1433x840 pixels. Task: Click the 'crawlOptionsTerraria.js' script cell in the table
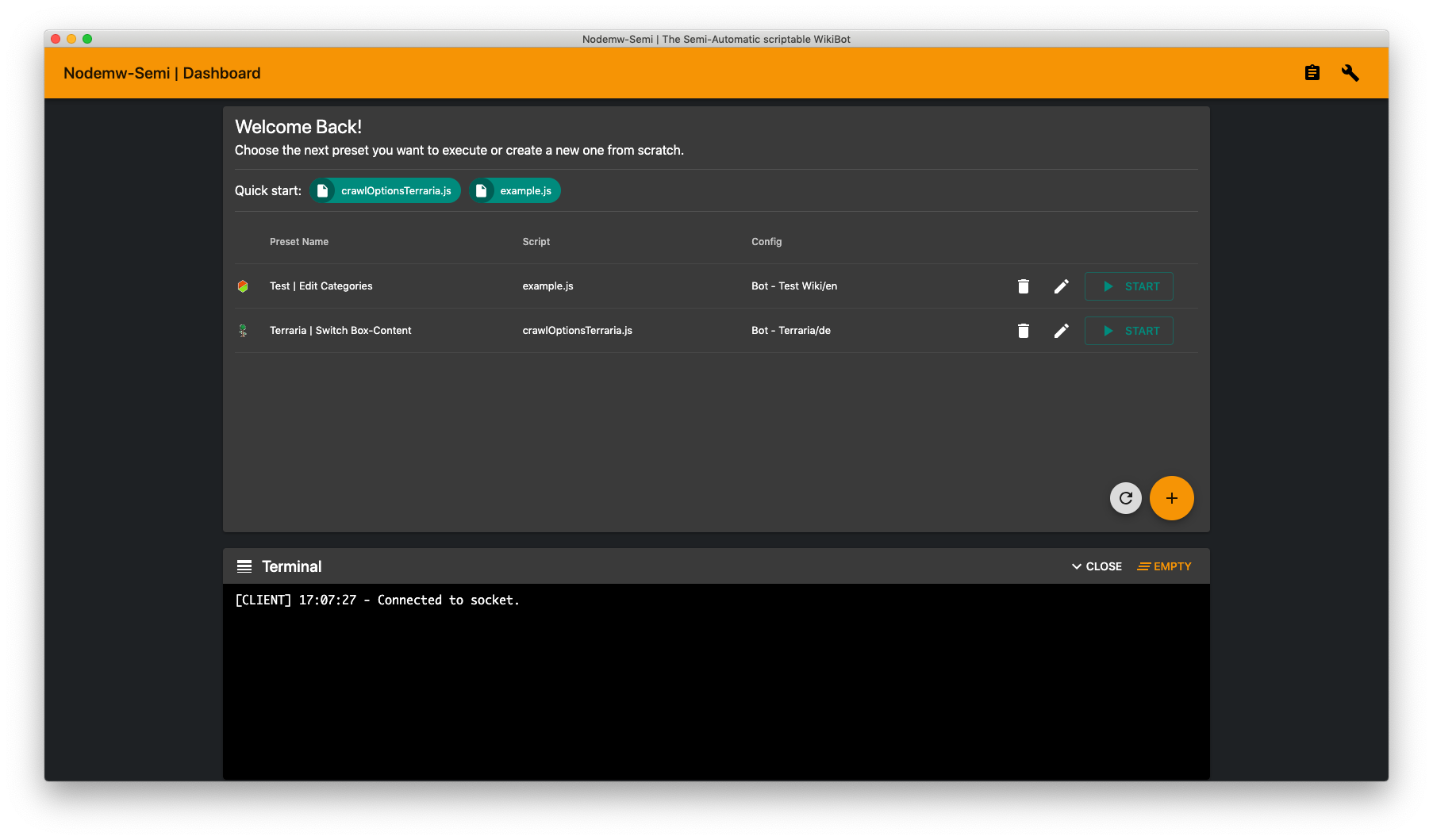click(577, 331)
